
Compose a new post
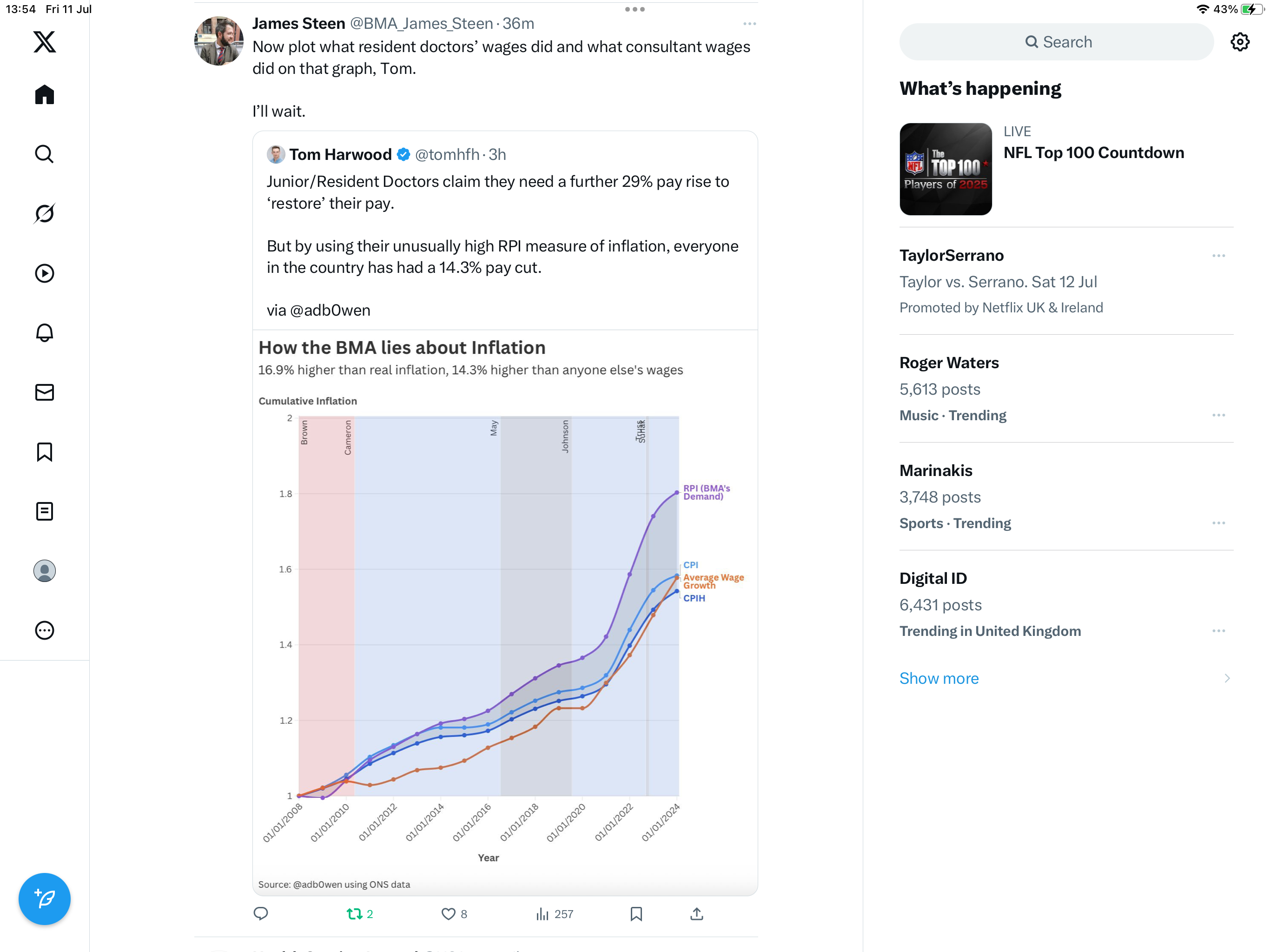[44, 899]
